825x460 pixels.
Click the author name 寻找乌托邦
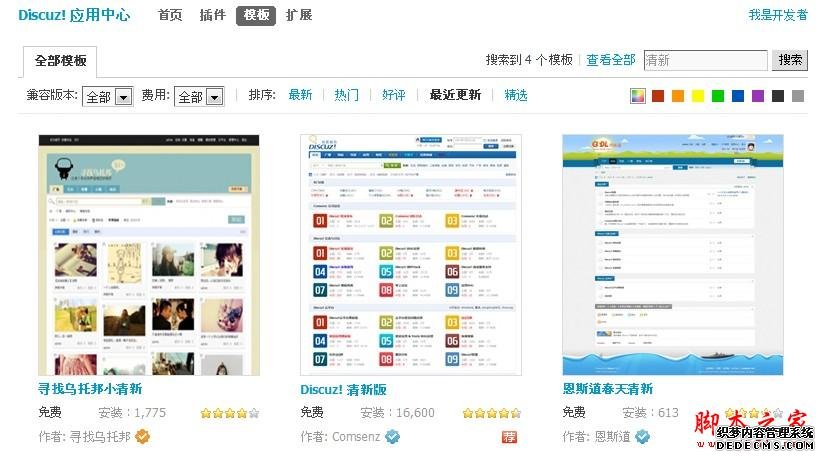100,437
